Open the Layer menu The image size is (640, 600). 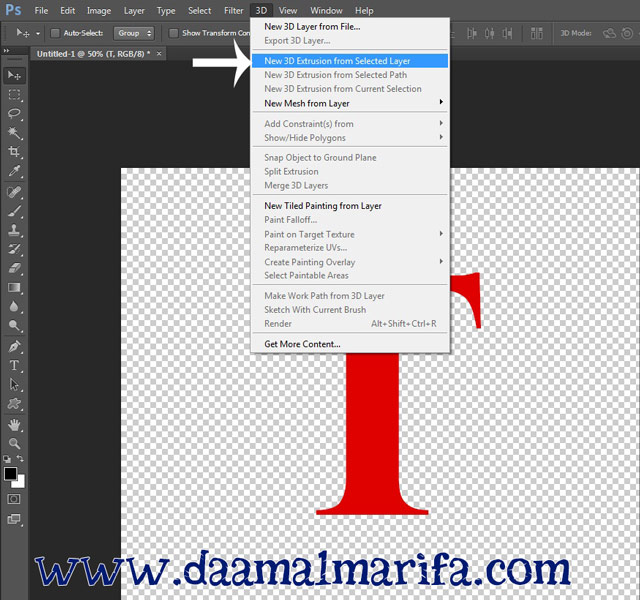tap(134, 11)
